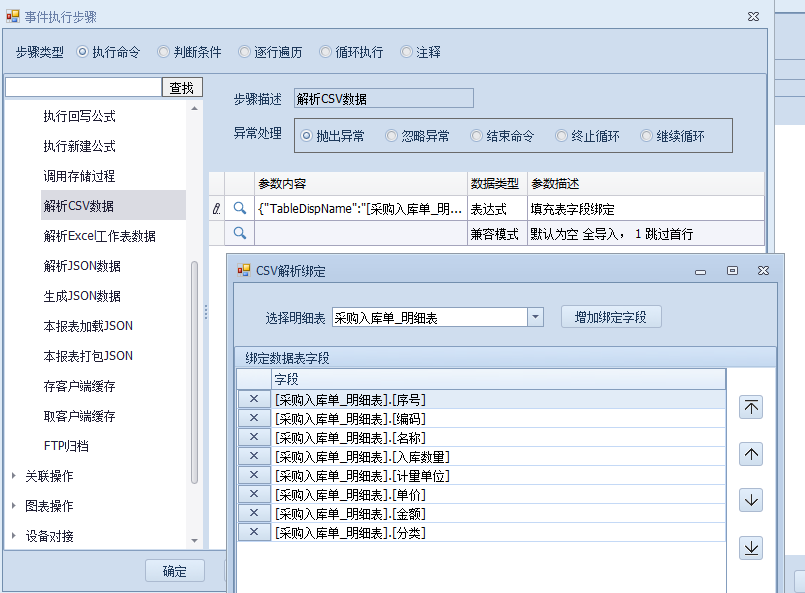The height and width of the screenshot is (593, 805).
Task: Move selected field up one row
Action: [751, 453]
